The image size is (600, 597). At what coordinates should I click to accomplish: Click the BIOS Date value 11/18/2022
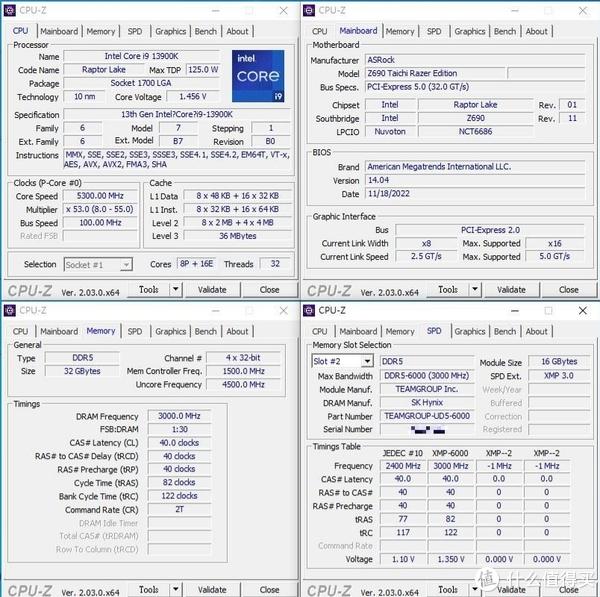[475, 193]
